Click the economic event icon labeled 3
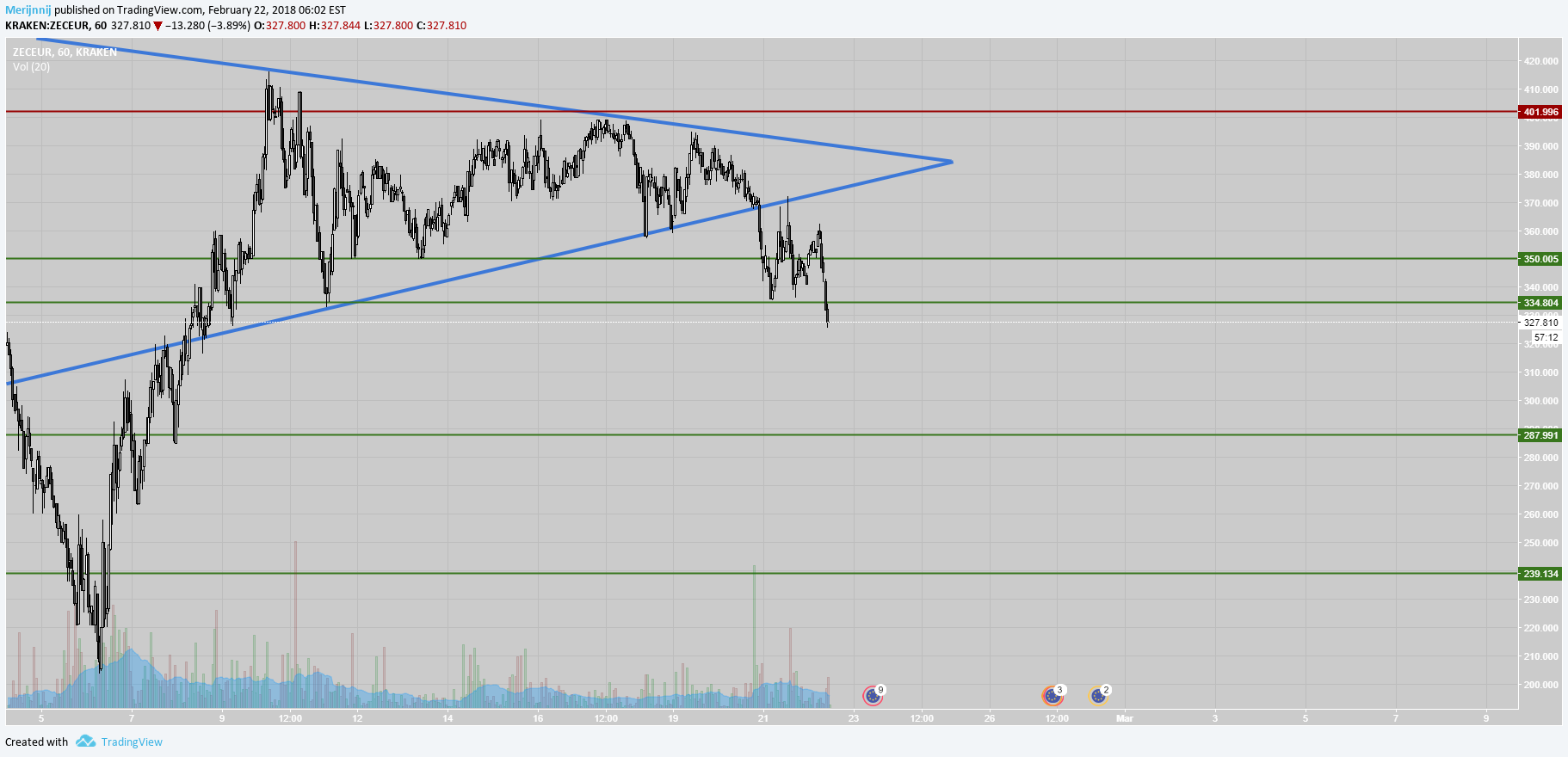The height and width of the screenshot is (757, 1568). pos(1053,695)
